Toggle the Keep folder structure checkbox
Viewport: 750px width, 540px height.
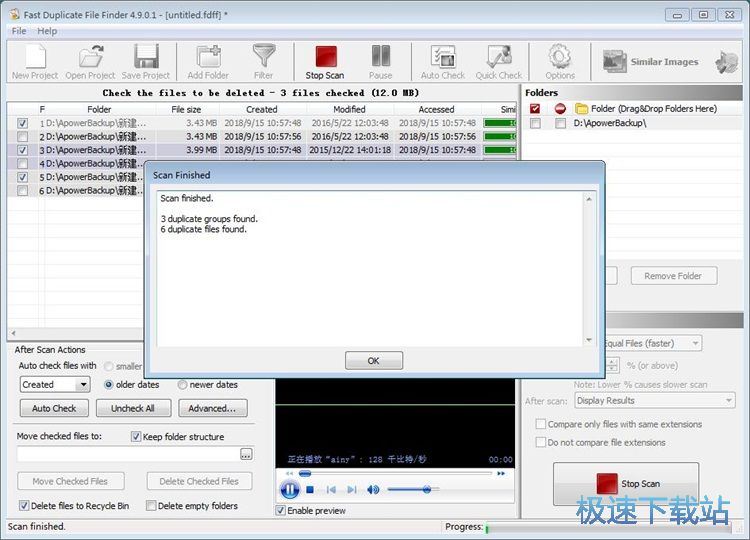pyautogui.click(x=137, y=437)
